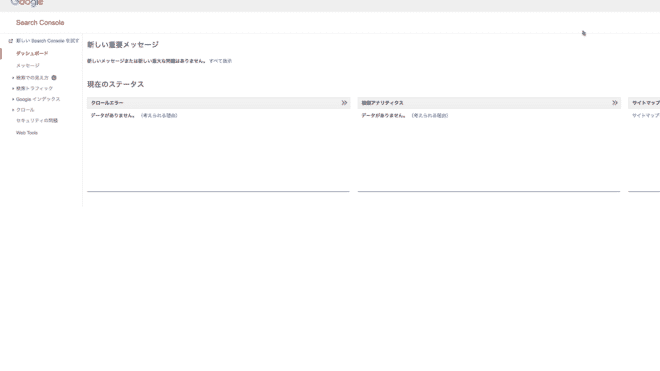This screenshot has width=660, height=371.
Task: Open the new Search Console external-link icon
Action: 11,41
